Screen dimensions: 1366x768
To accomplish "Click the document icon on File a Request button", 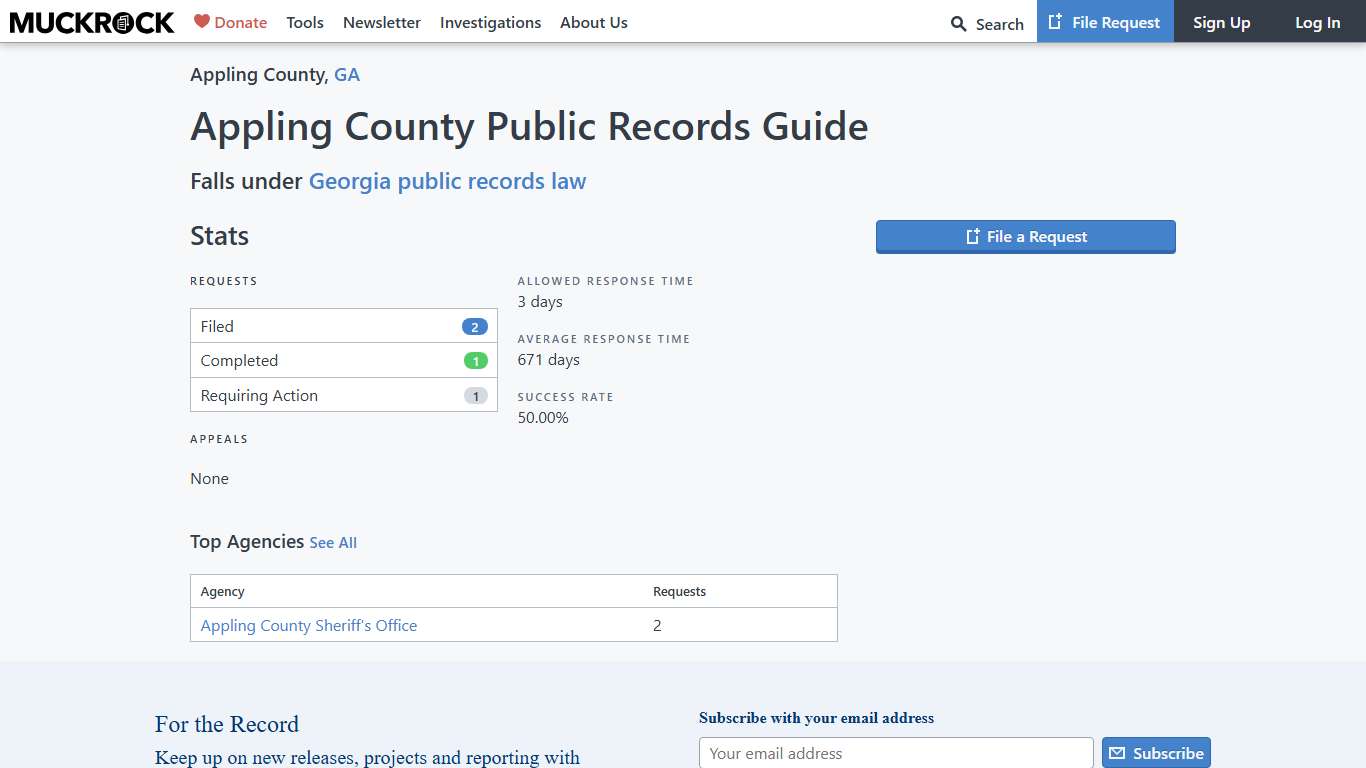I will tap(971, 236).
